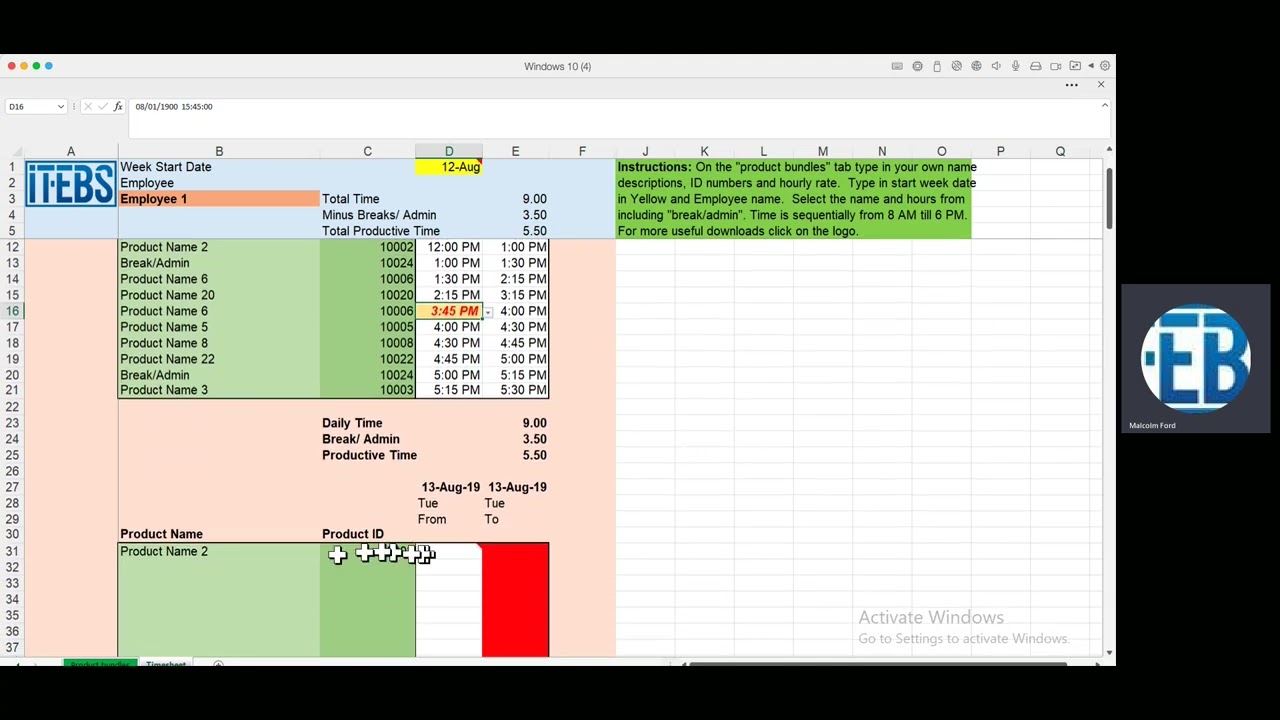Select the Minus Breaks/ Admin label

379,215
